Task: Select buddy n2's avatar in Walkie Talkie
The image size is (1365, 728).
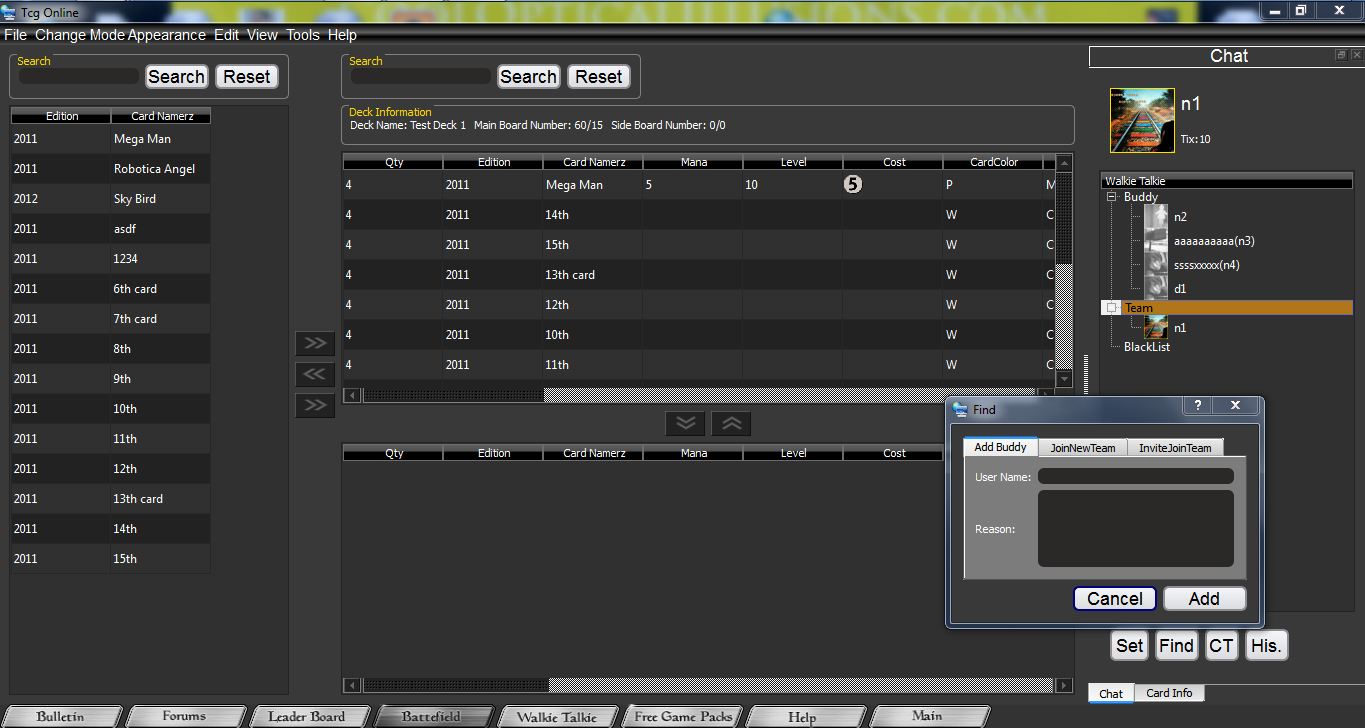Action: click(x=1156, y=217)
